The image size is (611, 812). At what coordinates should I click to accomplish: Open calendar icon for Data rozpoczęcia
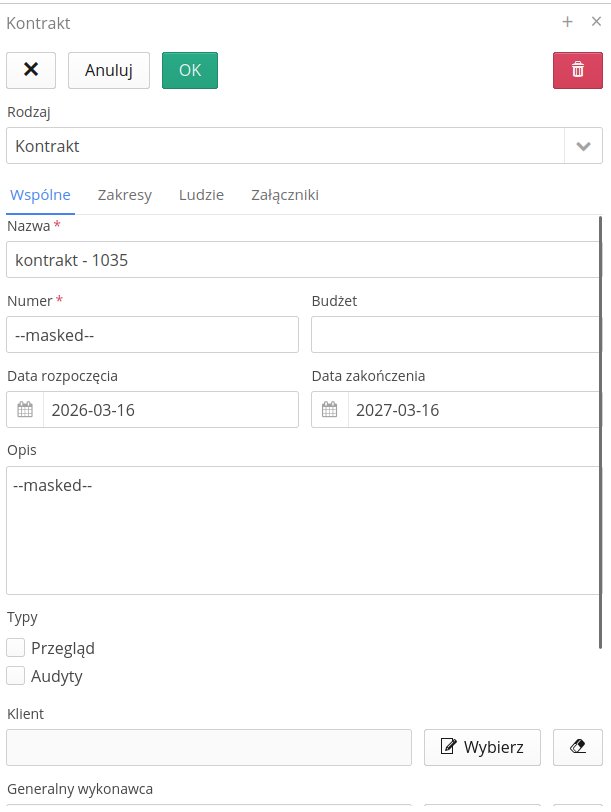click(x=25, y=410)
